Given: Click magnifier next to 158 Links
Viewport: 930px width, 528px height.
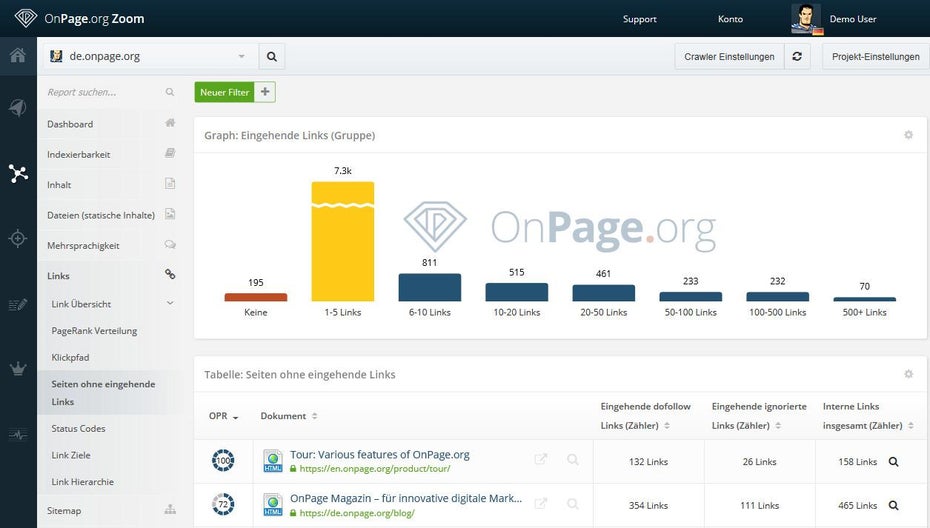Looking at the screenshot, I should pyautogui.click(x=893, y=462).
